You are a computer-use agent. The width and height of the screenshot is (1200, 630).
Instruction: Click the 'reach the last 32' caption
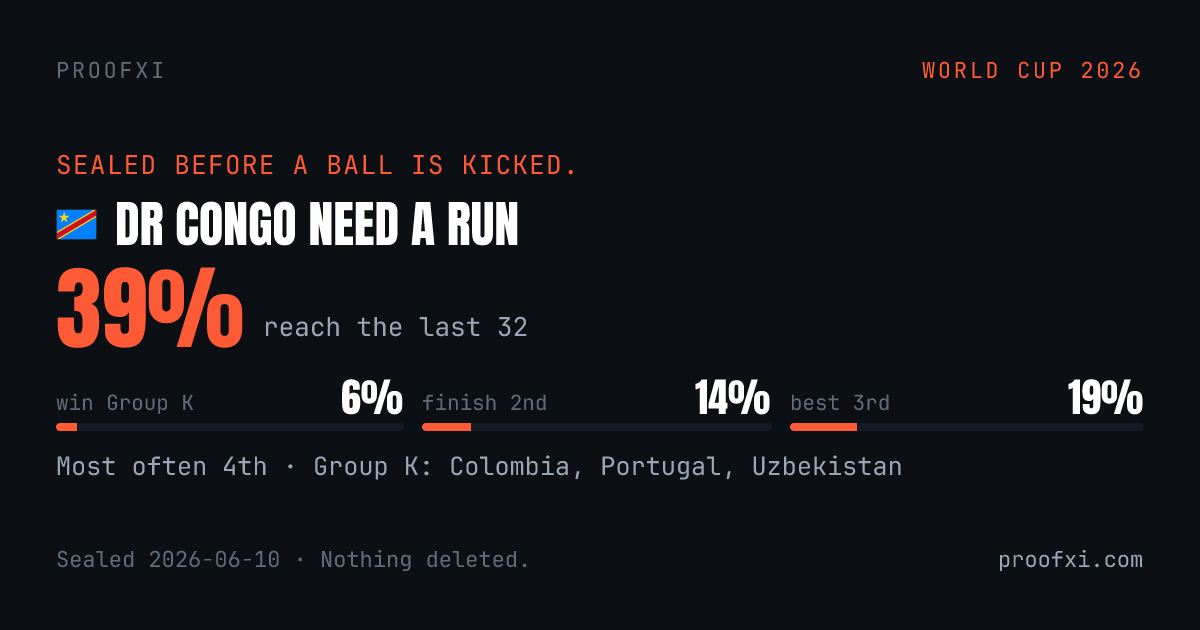tap(395, 327)
